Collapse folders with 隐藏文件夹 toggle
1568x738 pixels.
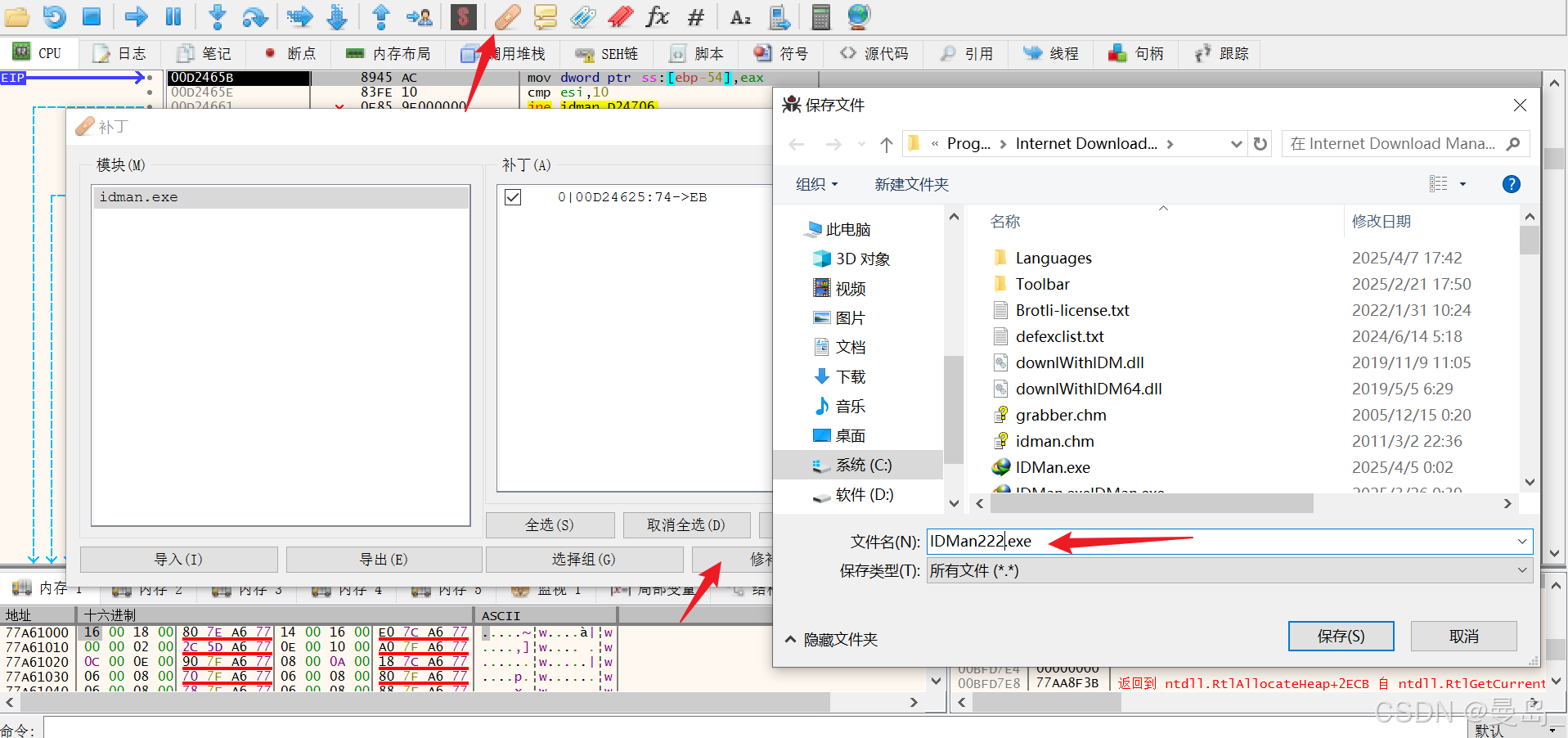tap(831, 639)
